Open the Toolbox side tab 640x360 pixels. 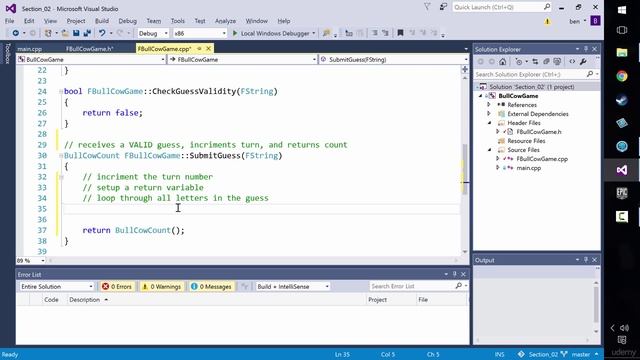tap(7, 53)
